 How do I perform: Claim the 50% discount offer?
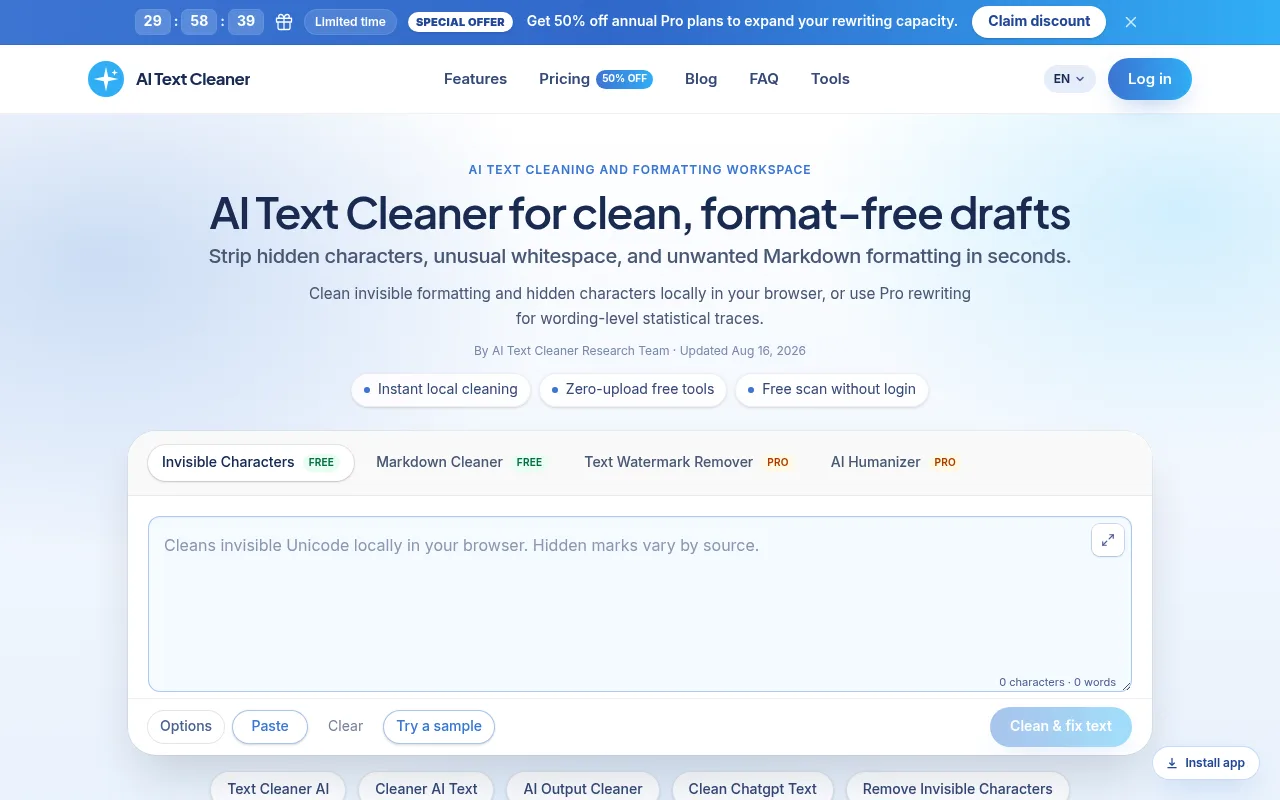[1039, 22]
